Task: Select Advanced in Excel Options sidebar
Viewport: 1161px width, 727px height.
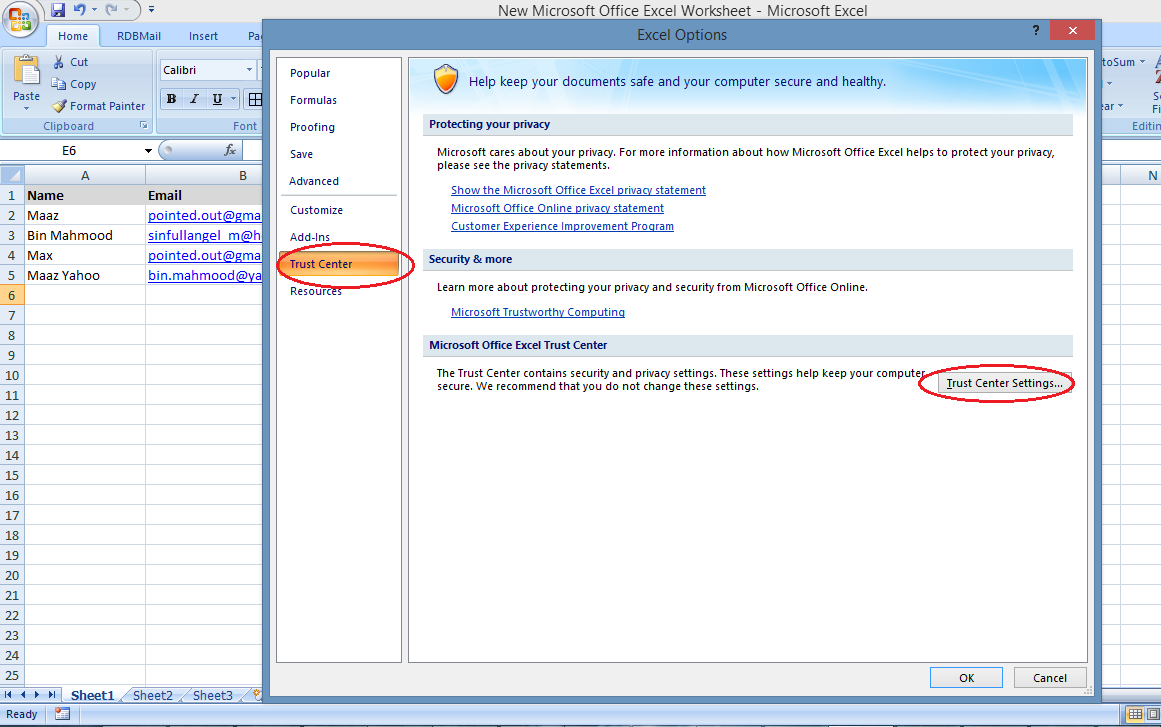Action: [339, 181]
